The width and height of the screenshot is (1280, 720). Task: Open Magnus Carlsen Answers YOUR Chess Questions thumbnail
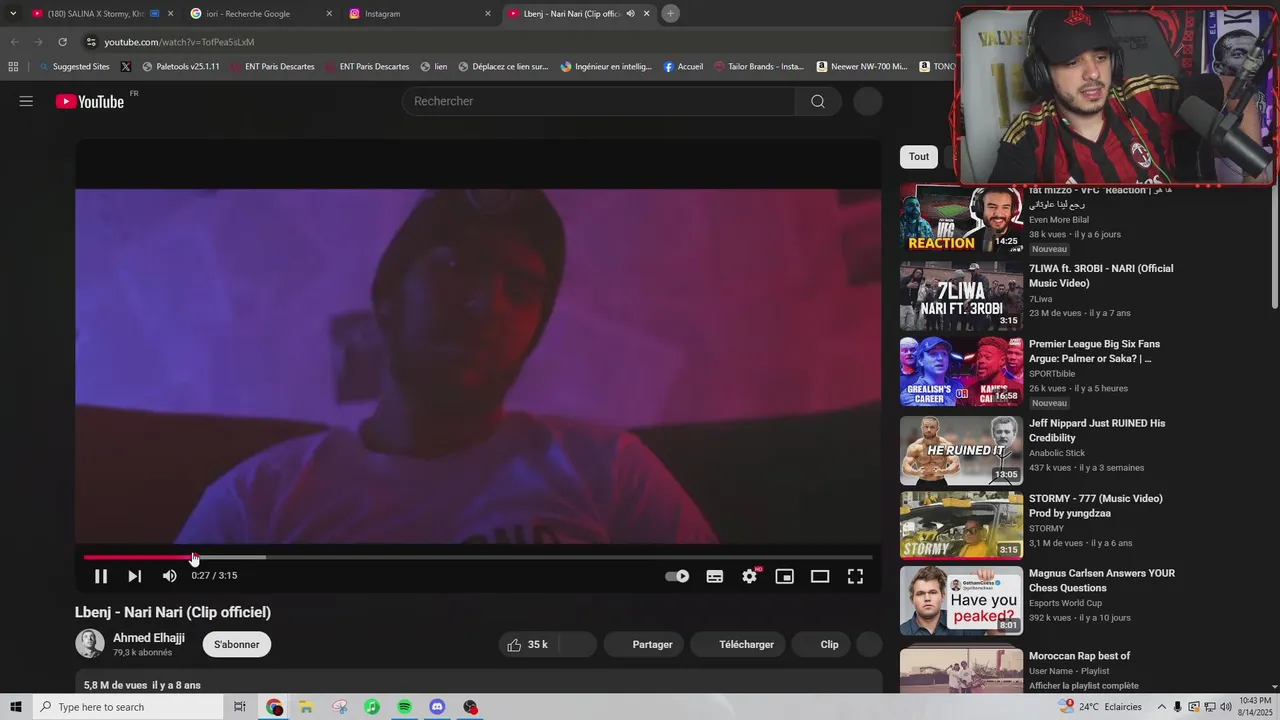coord(961,601)
